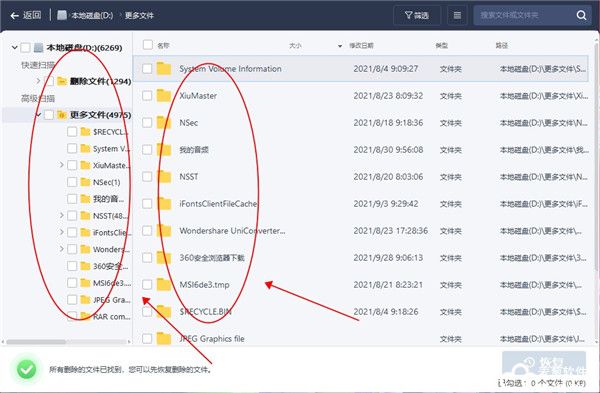The height and width of the screenshot is (393, 600).
Task: Click the NSST folder icon in the list
Action: click(164, 176)
